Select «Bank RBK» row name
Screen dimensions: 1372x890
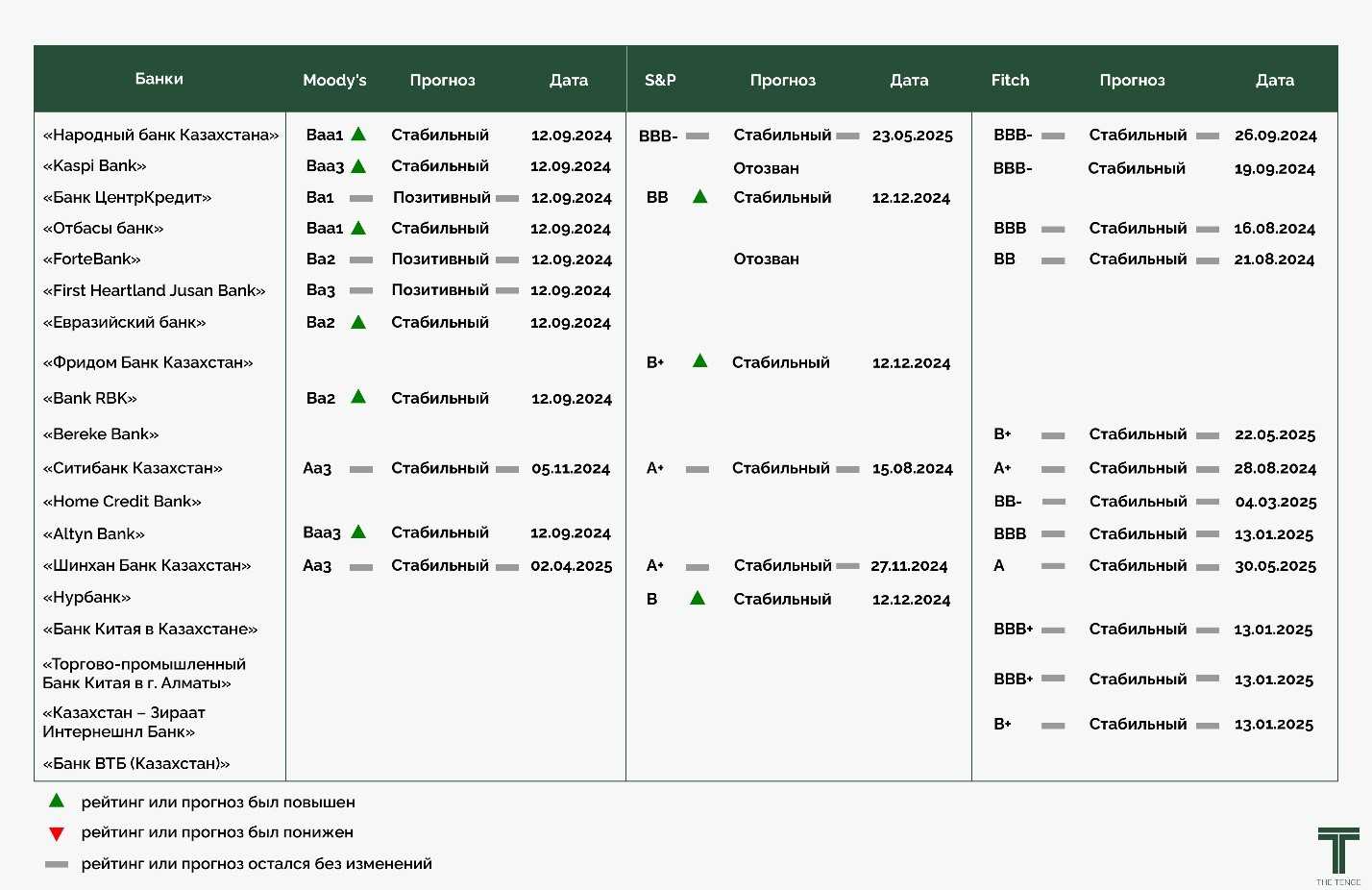point(89,398)
